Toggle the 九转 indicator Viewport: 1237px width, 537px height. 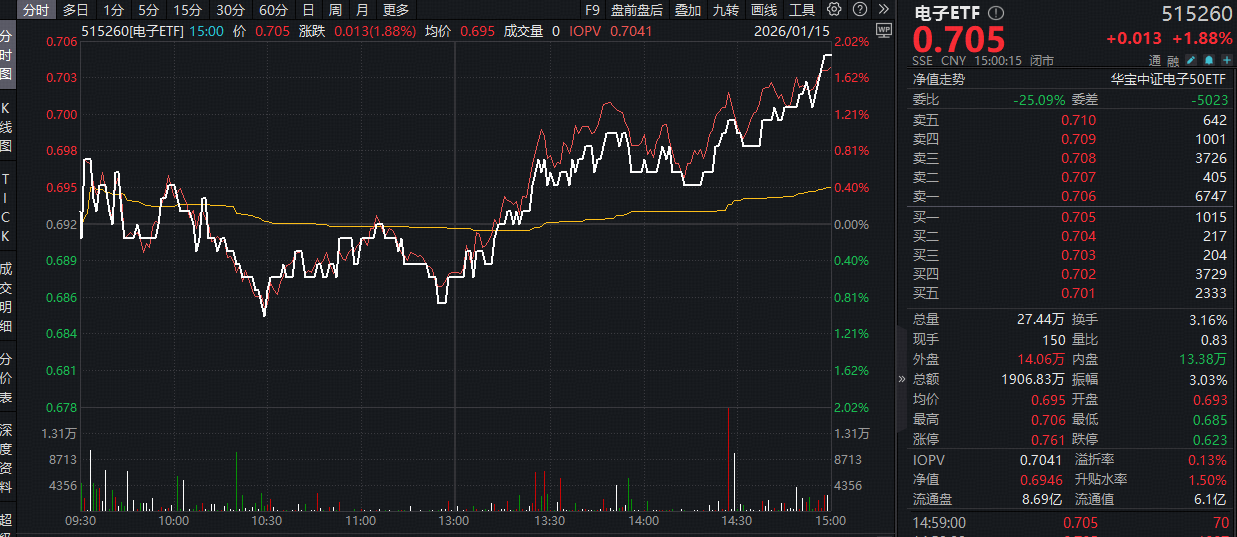(726, 10)
